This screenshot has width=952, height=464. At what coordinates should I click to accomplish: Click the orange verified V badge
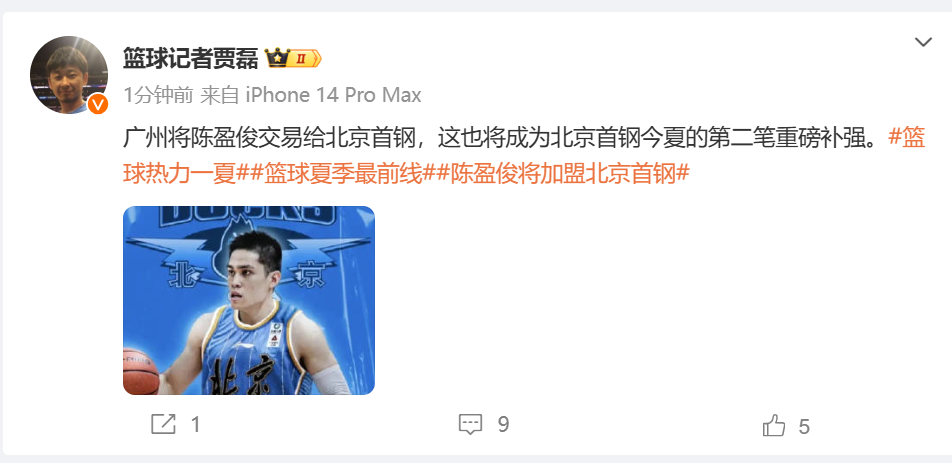tap(97, 104)
